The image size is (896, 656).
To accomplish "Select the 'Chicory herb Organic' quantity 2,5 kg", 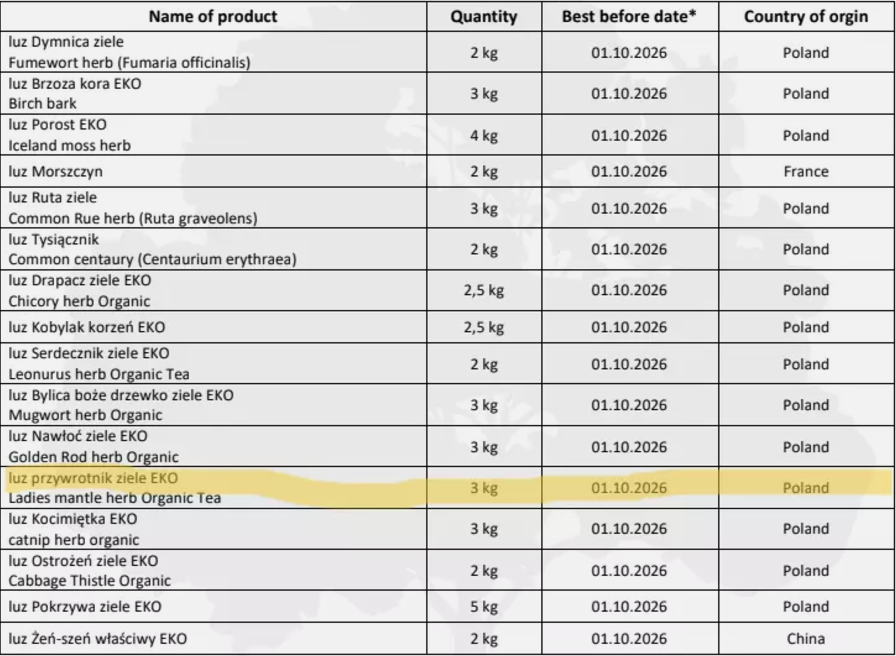I will point(484,290).
